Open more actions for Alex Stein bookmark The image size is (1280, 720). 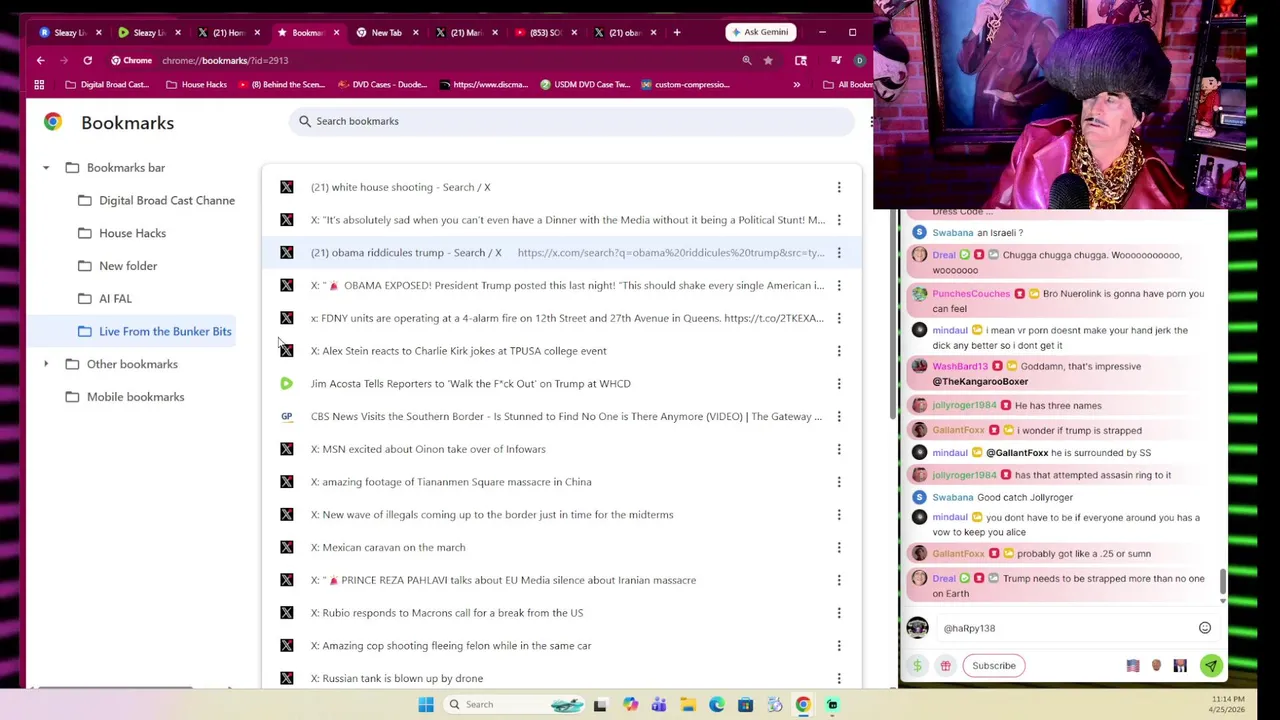coord(839,351)
